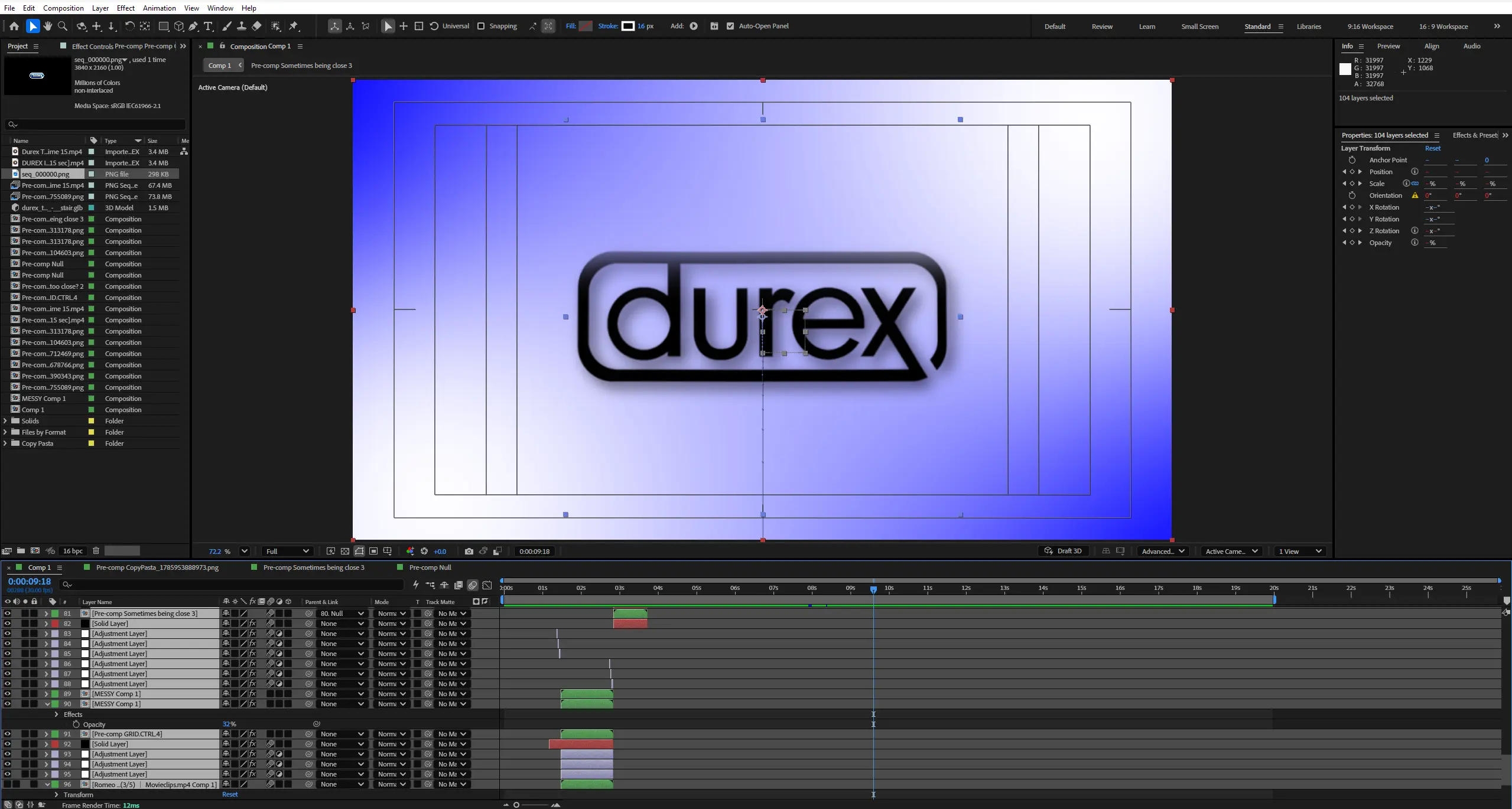Viewport: 1512px width, 809px height.
Task: Open the Animation menu
Action: pos(159,8)
